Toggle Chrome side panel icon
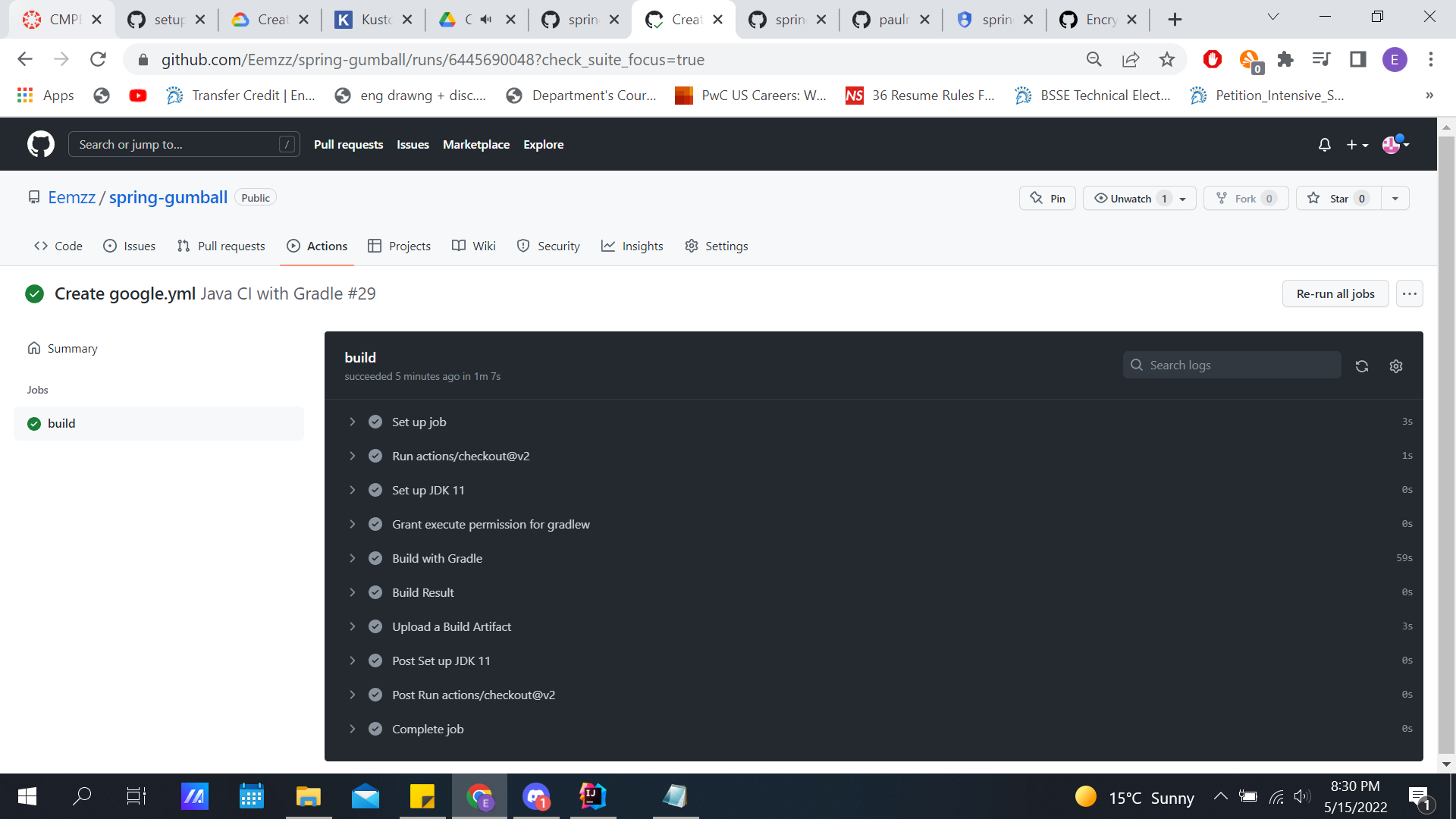This screenshot has height=819, width=1456. point(1357,59)
